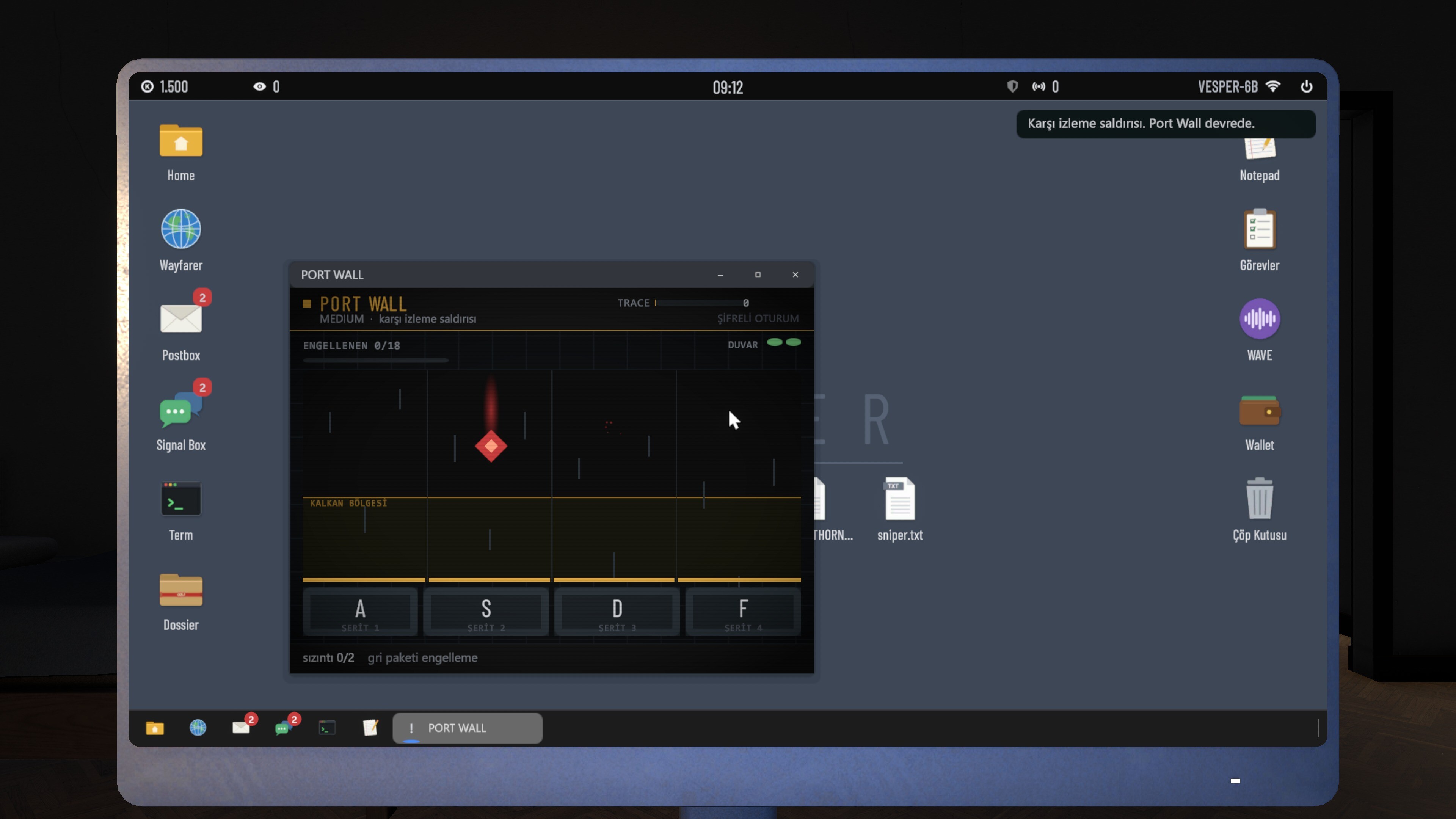Dismiss the Port Wall devrede notification
Screen dimensions: 1456x819
[1166, 124]
